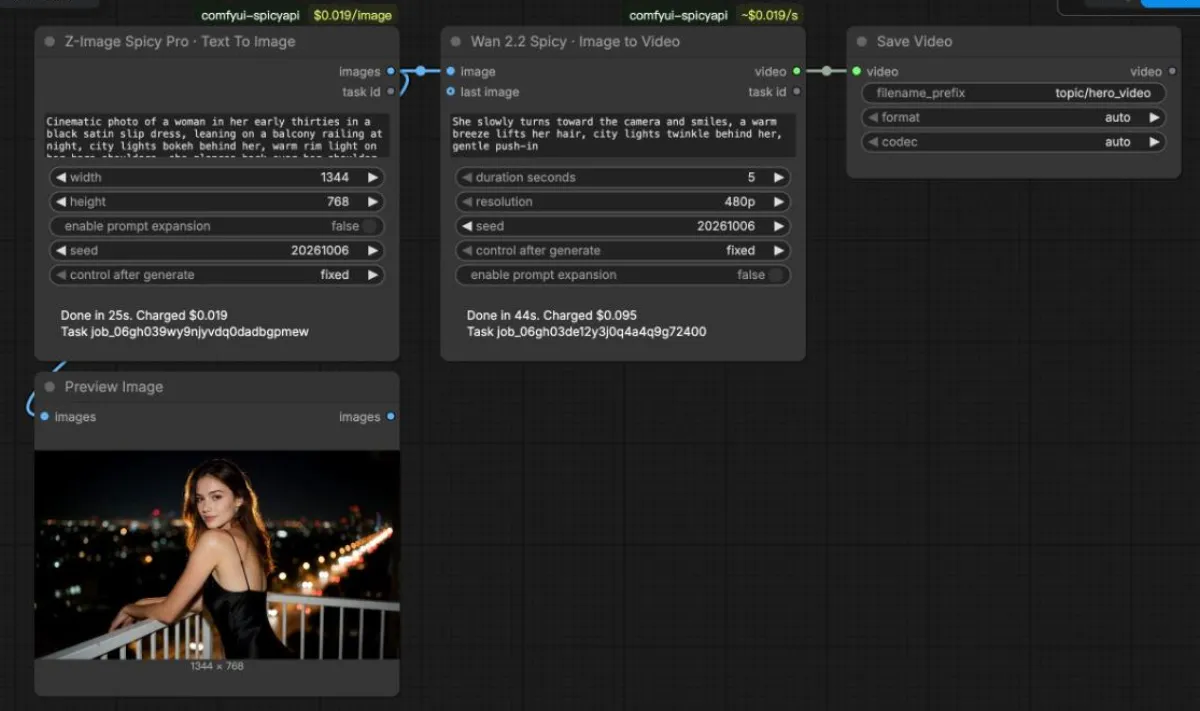Click Task job_06gh039wy9njyvdq0dadbgpmew text

(185, 331)
